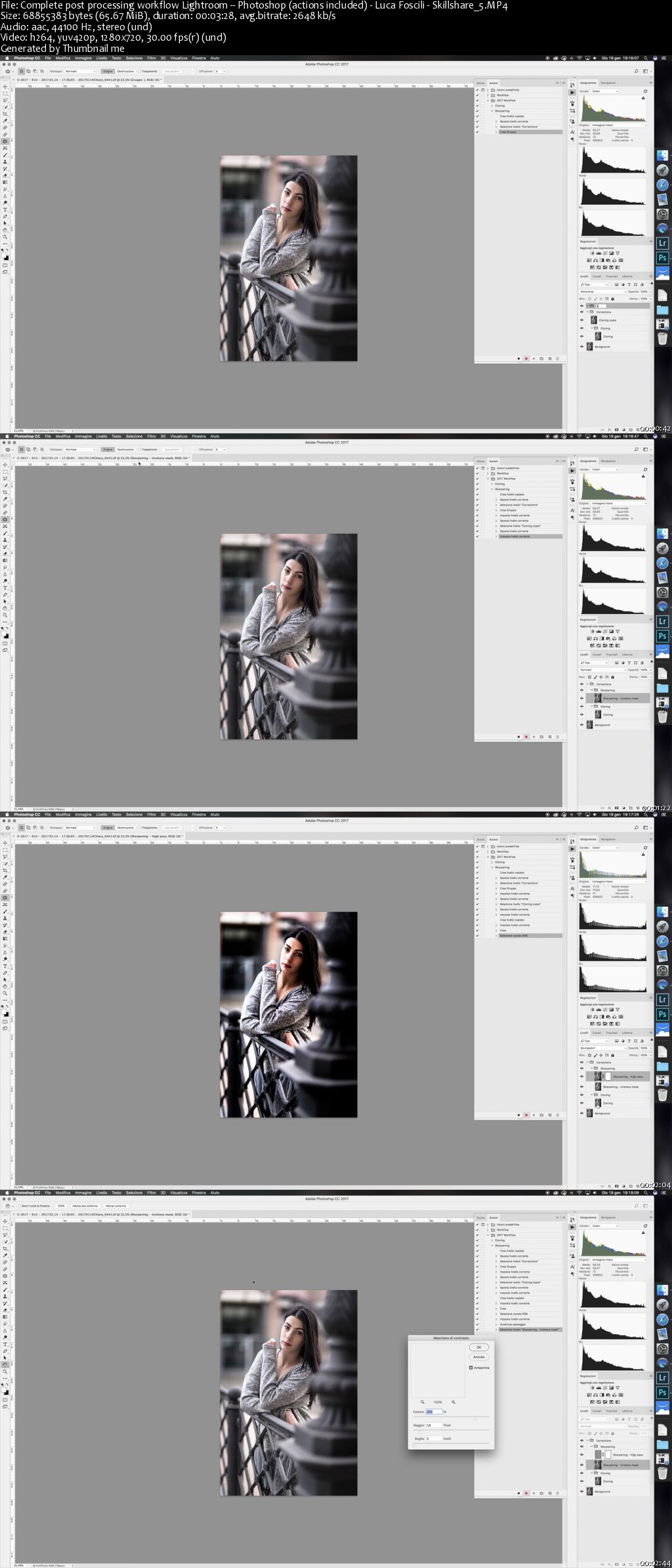Viewport: 672px width, 1568px height.
Task: Open Safari from the Dock in the 00:02:44 frame
Action: pos(663,1319)
